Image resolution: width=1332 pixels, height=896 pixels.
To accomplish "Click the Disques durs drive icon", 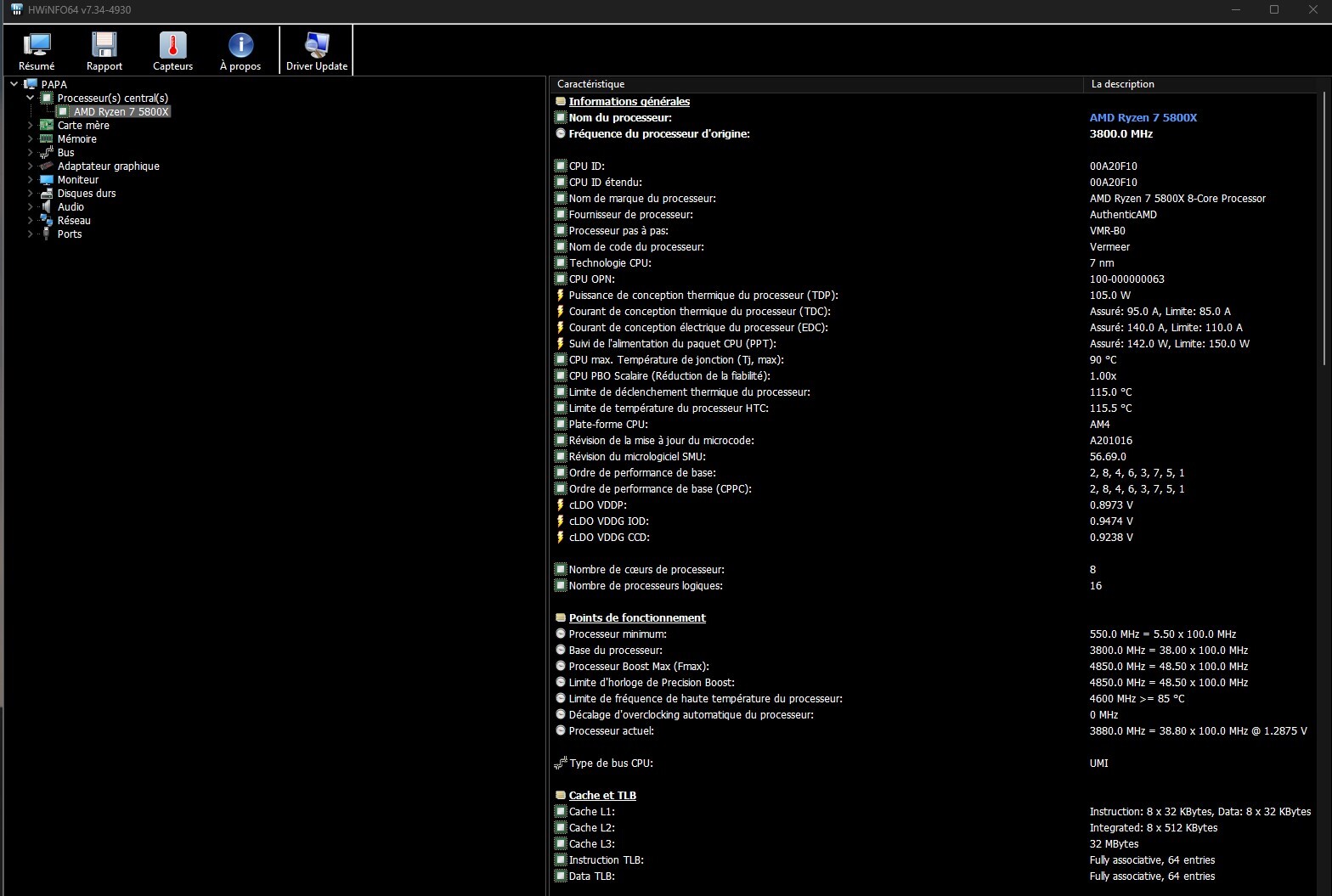I will tap(47, 193).
